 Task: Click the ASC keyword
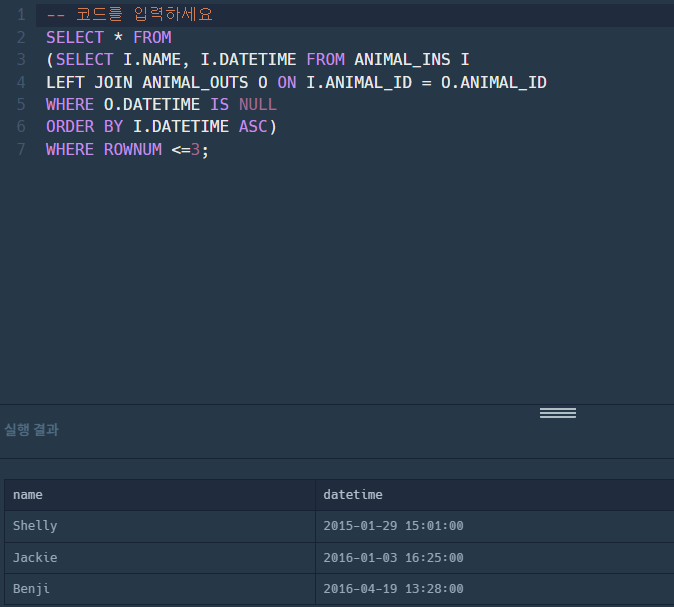[x=253, y=126]
